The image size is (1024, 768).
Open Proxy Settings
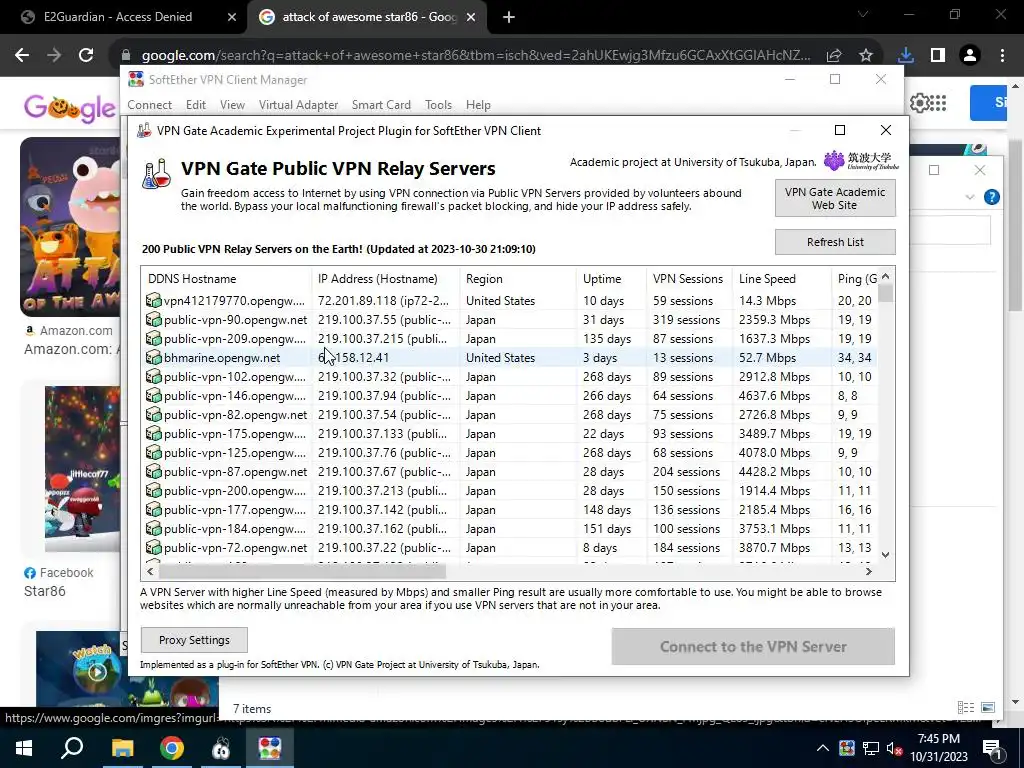[194, 640]
